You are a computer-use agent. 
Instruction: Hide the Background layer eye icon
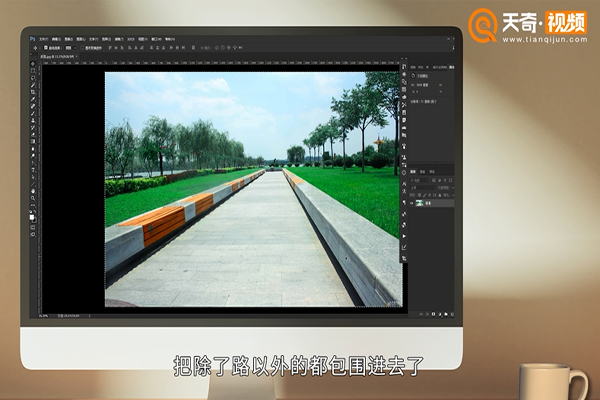click(x=412, y=203)
